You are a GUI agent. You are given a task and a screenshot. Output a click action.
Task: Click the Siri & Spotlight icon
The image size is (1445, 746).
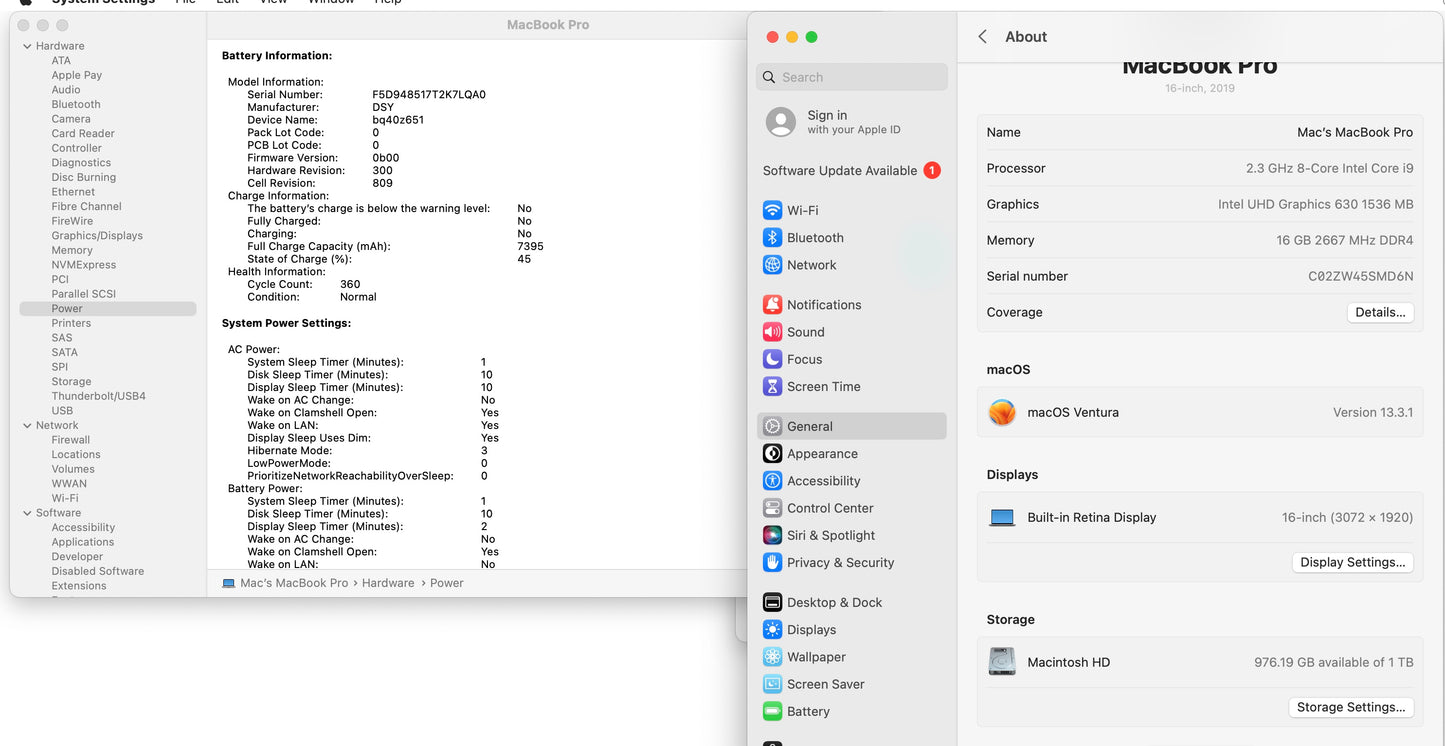[x=772, y=536]
